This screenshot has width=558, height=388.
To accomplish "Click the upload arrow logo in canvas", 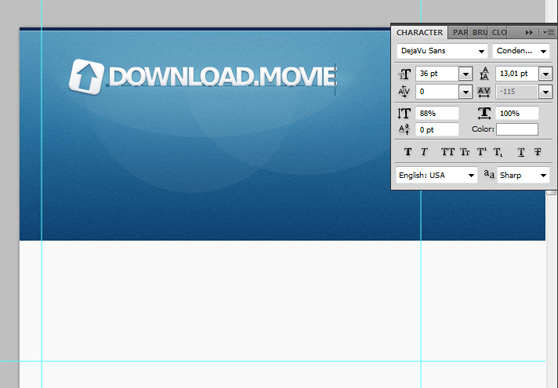I will point(86,77).
